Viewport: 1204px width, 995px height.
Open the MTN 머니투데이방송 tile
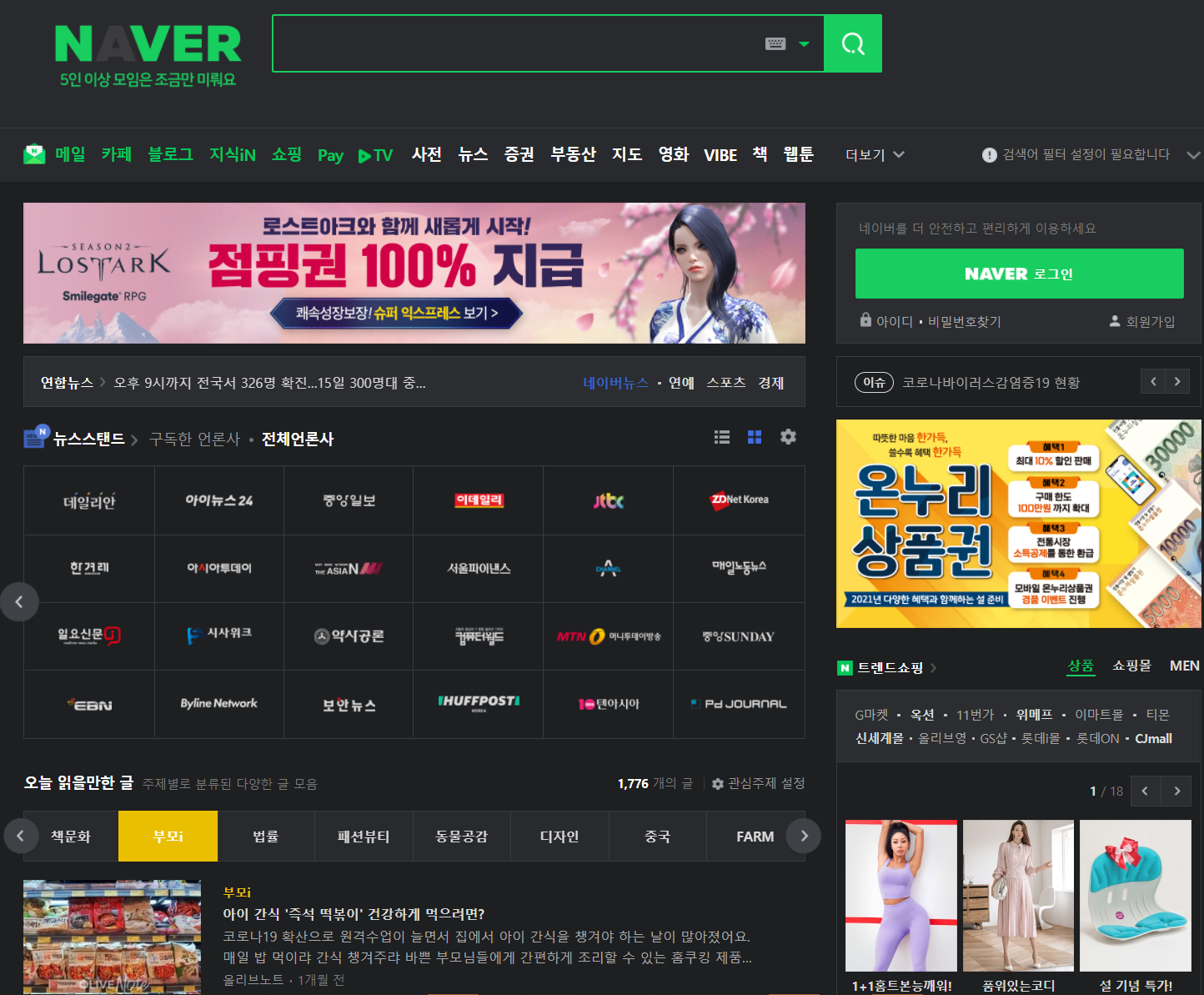(x=609, y=636)
